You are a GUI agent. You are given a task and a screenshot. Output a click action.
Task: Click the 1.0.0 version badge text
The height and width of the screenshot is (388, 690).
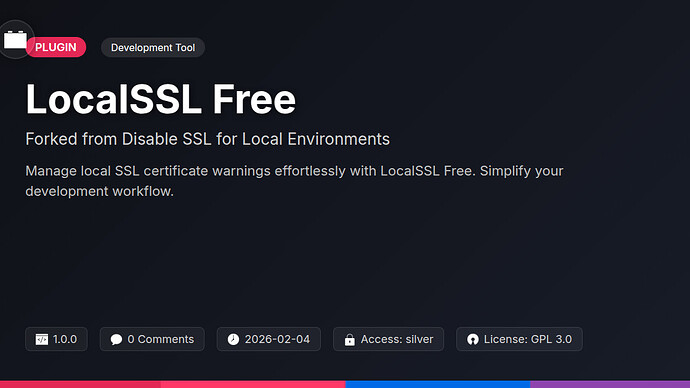pos(65,339)
